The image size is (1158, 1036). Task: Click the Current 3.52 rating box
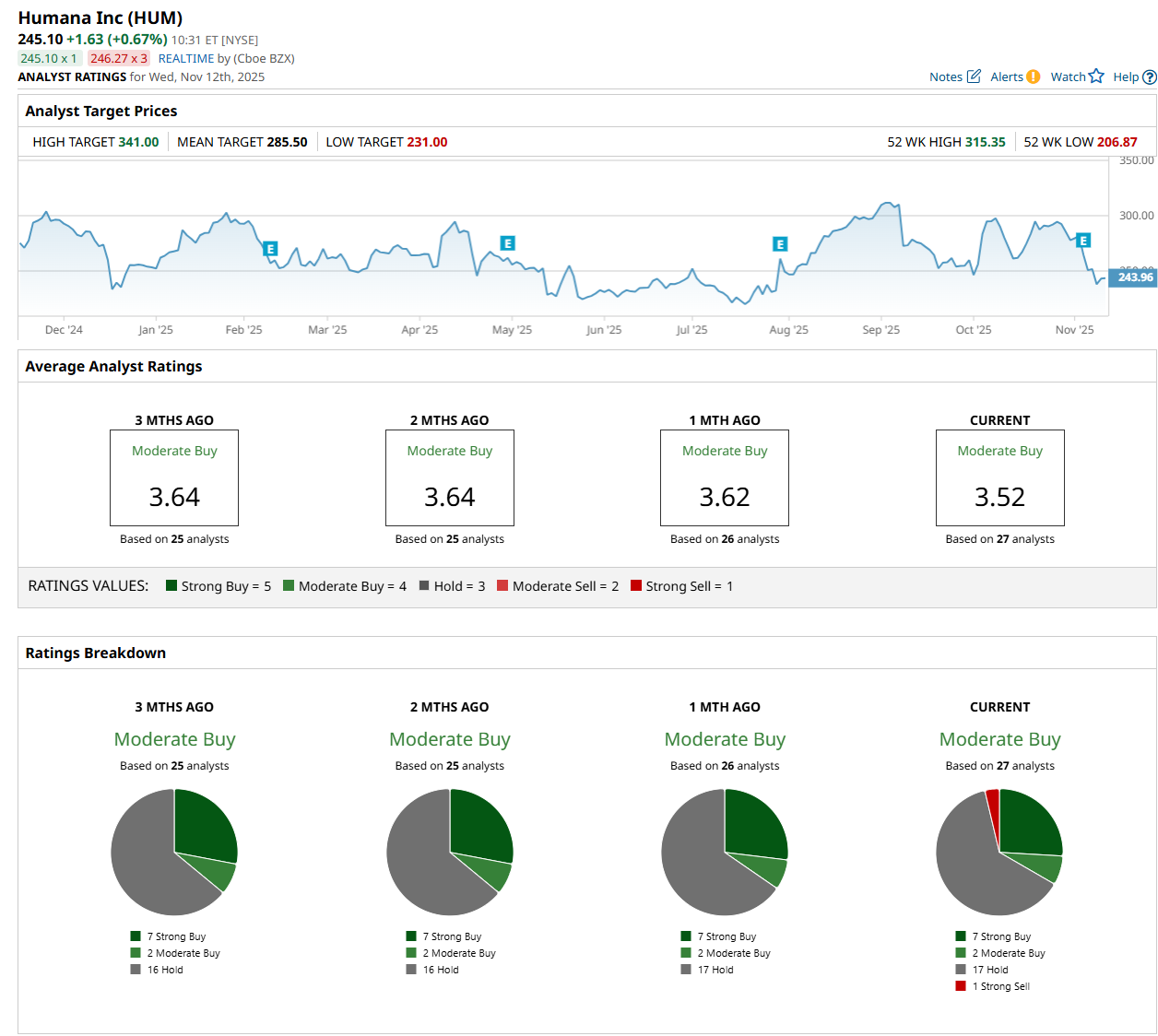[999, 477]
